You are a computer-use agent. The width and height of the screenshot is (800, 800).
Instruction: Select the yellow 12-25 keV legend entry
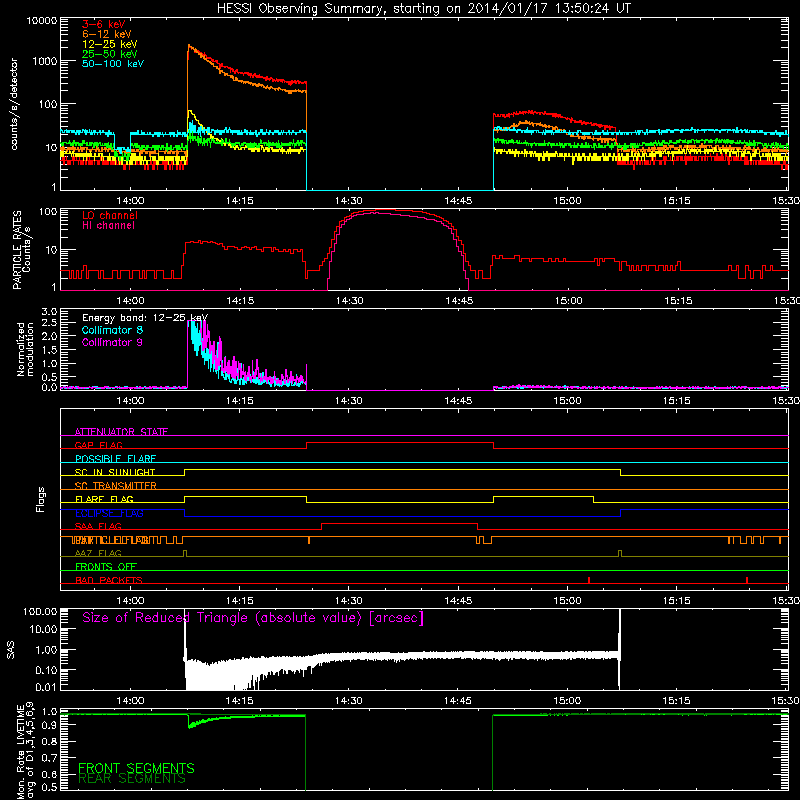(110, 44)
